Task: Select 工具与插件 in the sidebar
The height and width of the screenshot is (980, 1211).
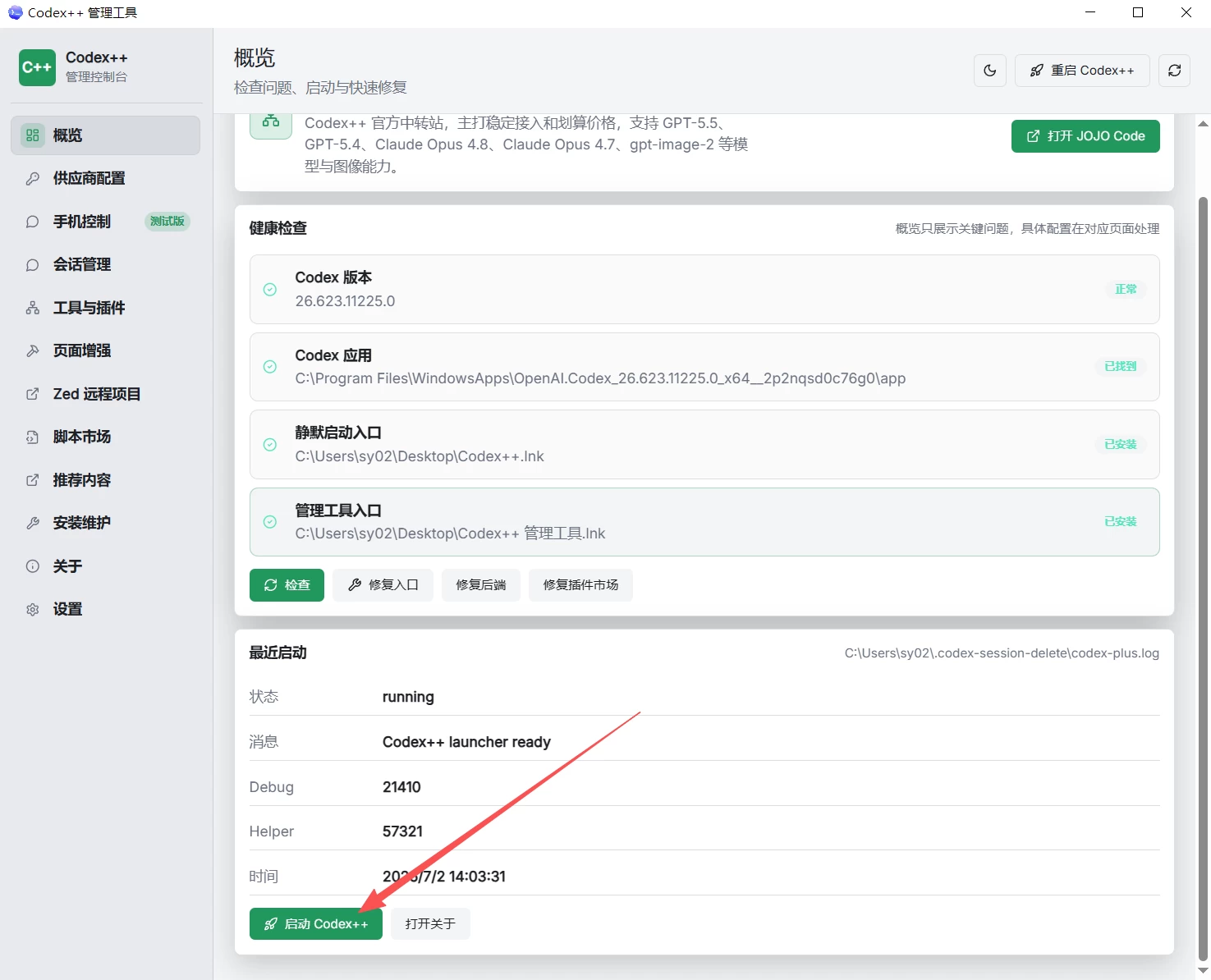Action: [x=105, y=308]
